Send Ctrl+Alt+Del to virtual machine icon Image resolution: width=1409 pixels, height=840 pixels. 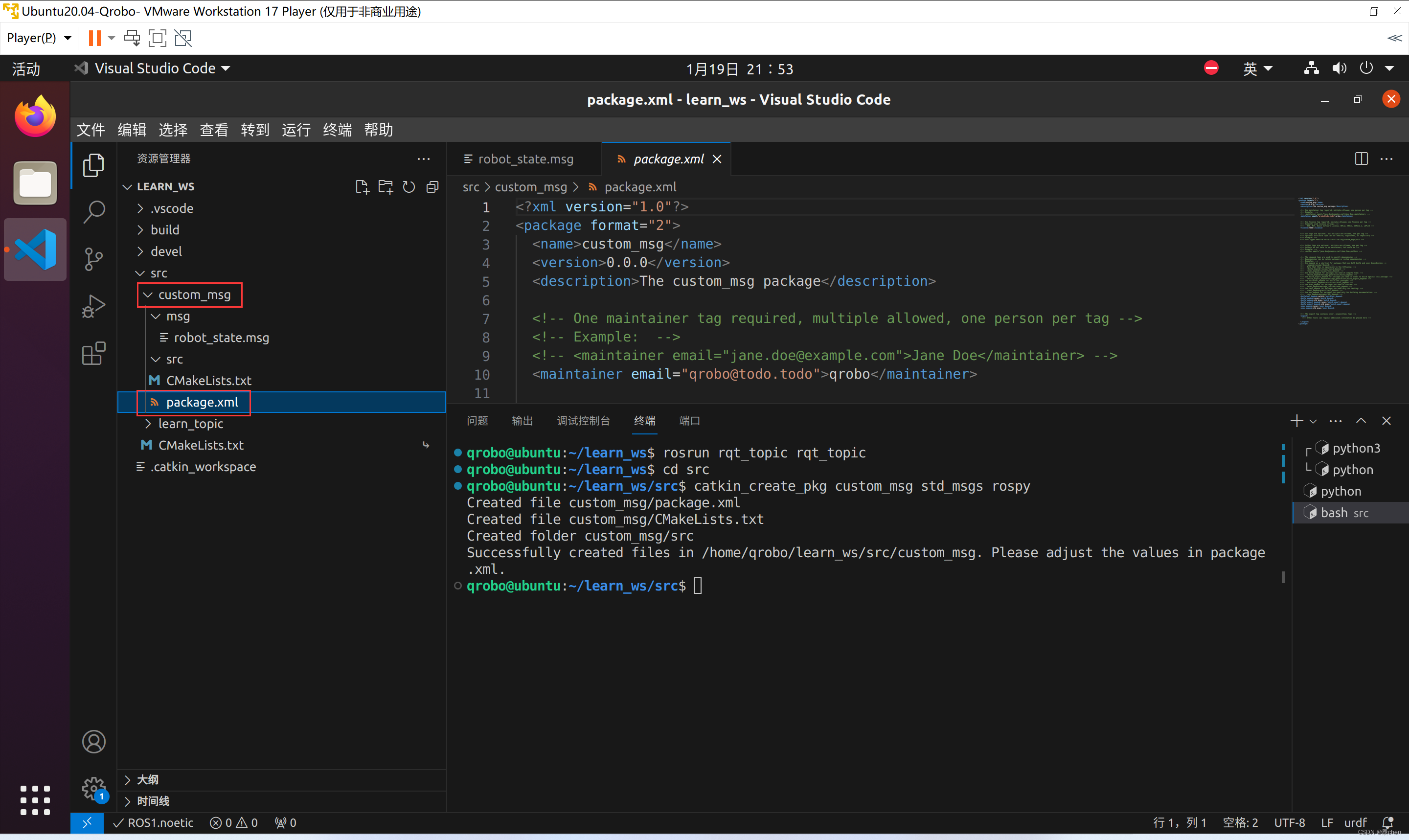[132, 38]
